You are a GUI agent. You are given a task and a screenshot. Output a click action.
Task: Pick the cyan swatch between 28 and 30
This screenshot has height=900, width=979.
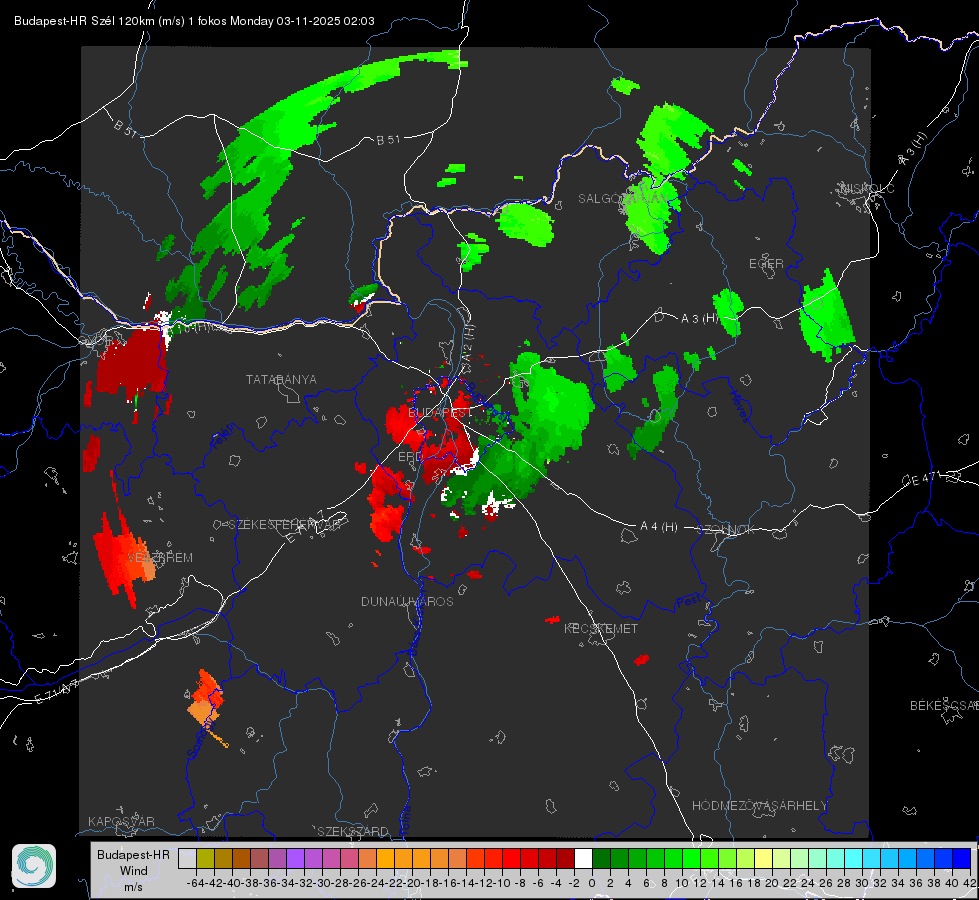[x=854, y=858]
